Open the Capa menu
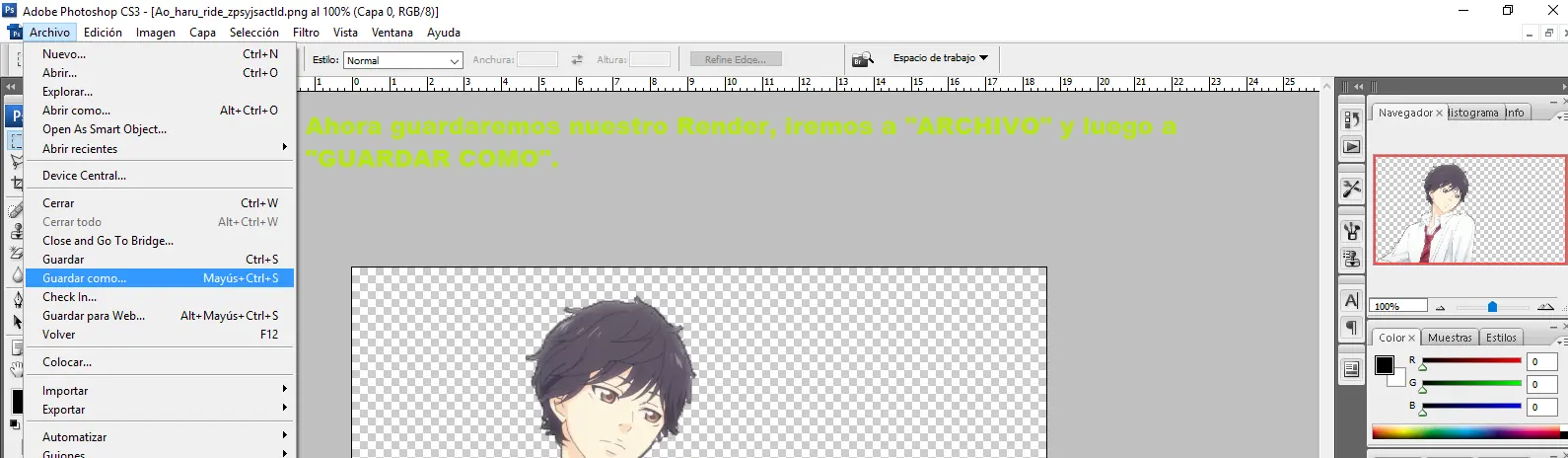Viewport: 1568px width, 458px height. tap(202, 33)
